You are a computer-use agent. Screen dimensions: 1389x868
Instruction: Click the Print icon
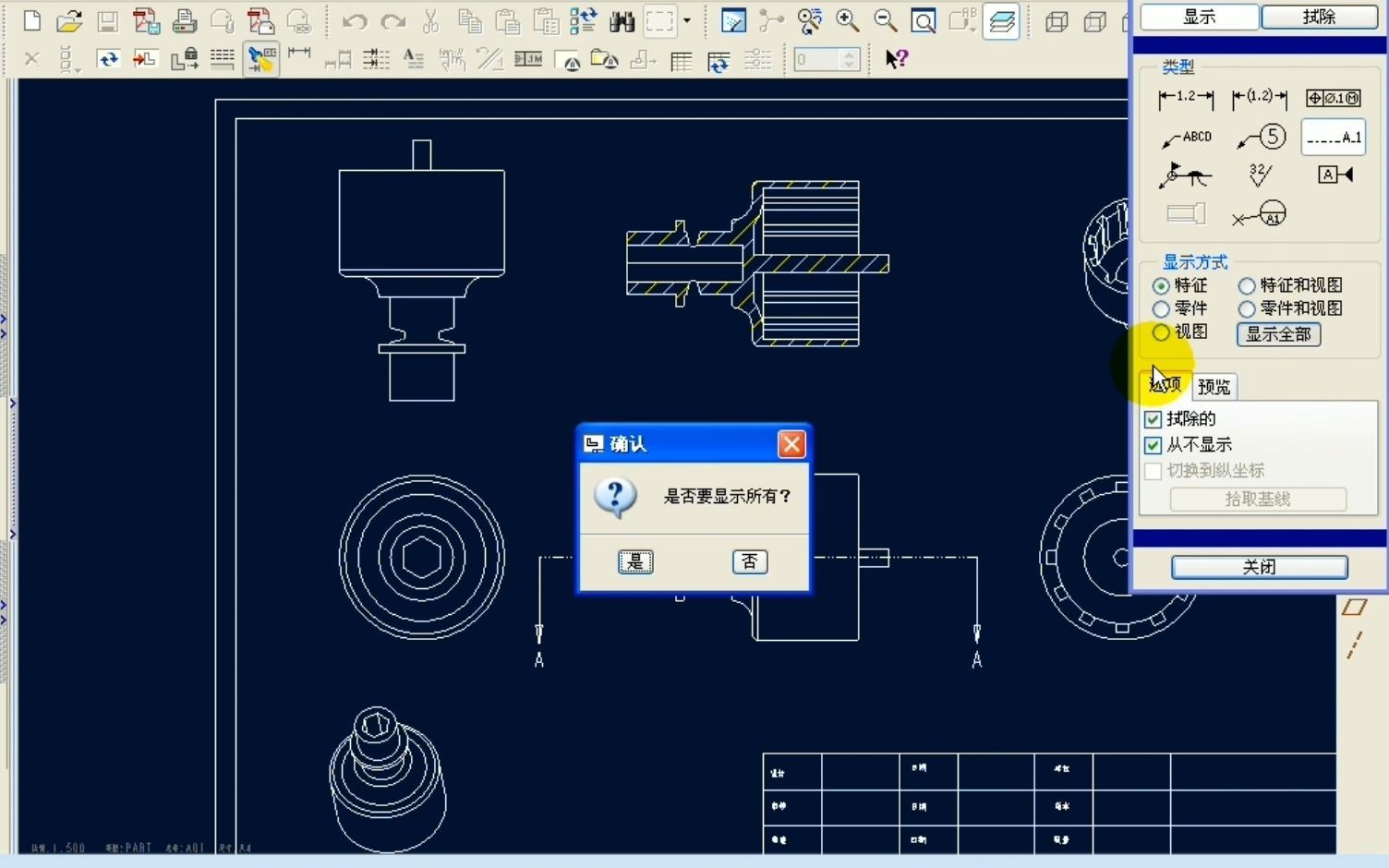185,20
